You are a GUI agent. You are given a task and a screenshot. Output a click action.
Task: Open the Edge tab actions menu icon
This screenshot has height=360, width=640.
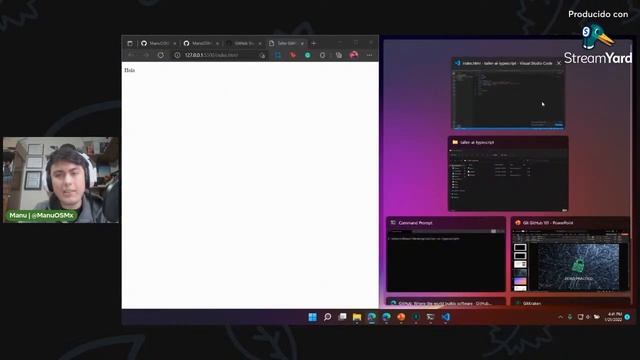pos(130,43)
